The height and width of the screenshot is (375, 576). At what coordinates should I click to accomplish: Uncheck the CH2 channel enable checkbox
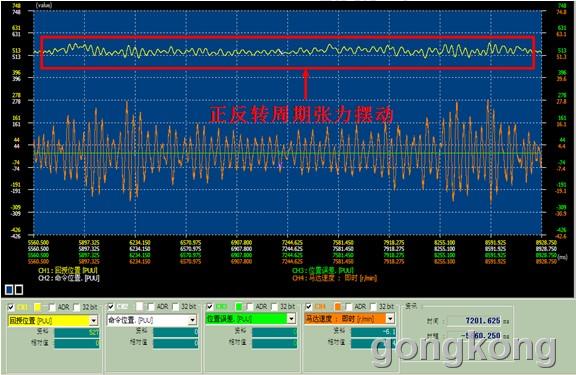click(111, 307)
